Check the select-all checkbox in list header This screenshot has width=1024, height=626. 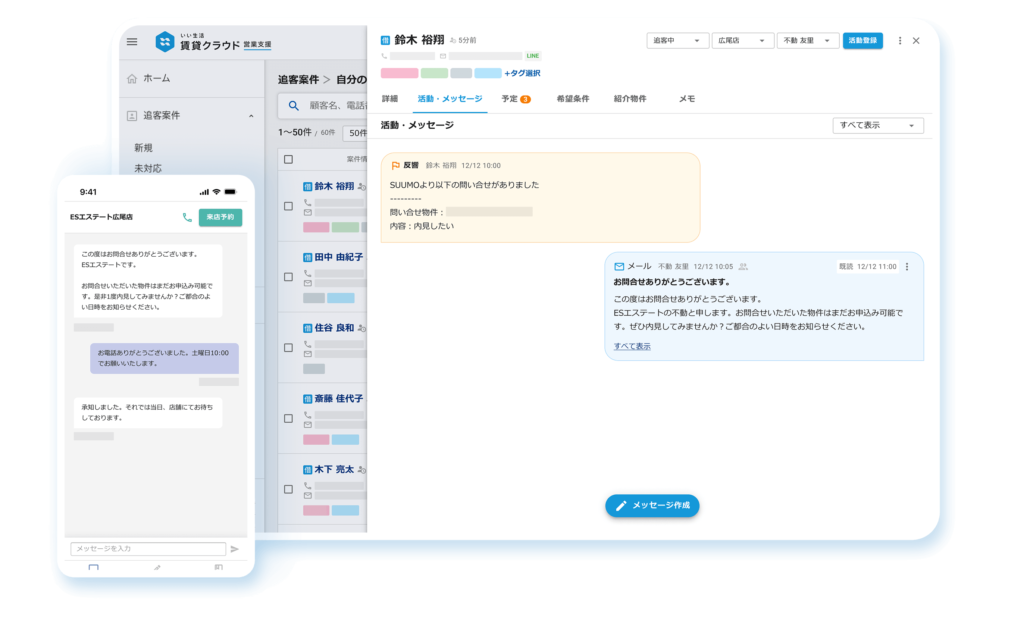point(289,159)
